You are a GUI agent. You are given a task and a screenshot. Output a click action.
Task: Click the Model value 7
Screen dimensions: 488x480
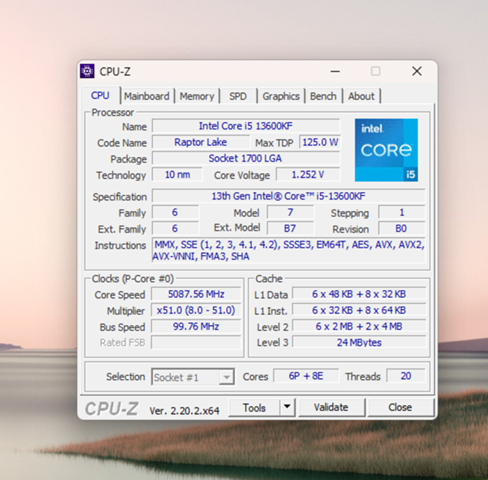(290, 212)
